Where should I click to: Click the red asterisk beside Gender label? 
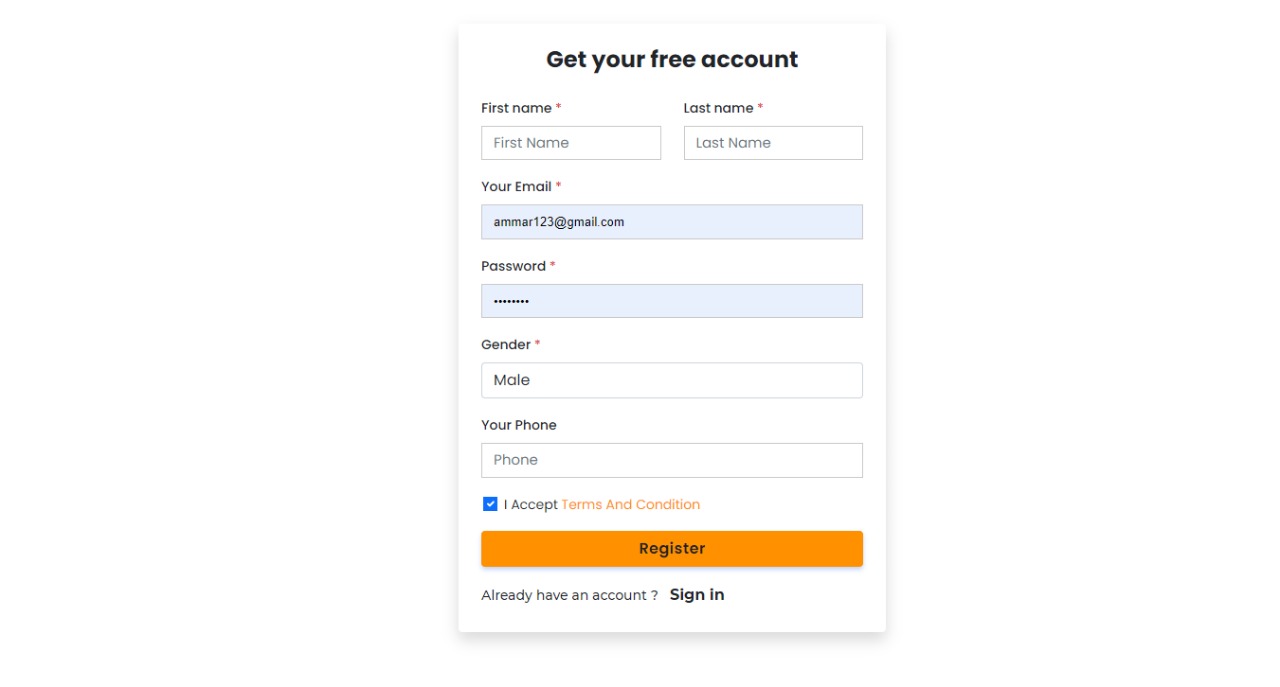(x=537, y=344)
